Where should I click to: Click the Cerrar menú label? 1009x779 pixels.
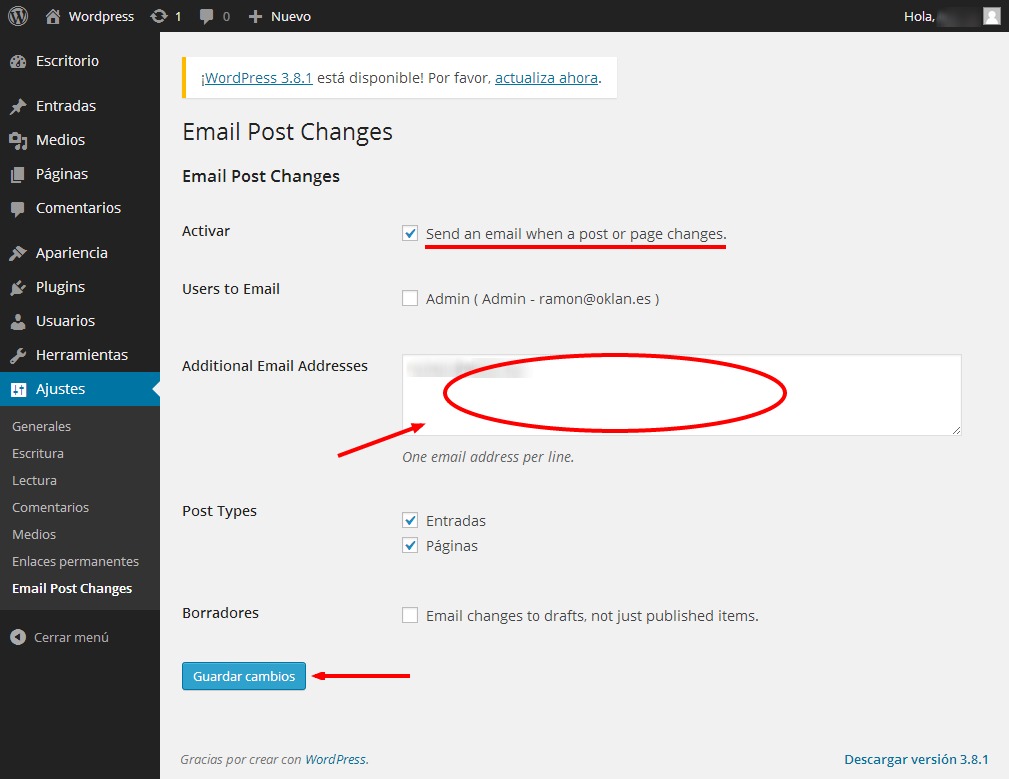point(71,637)
